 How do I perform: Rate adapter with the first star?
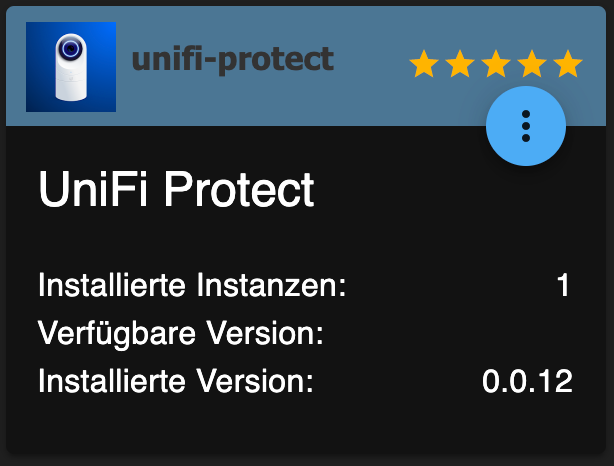point(424,63)
